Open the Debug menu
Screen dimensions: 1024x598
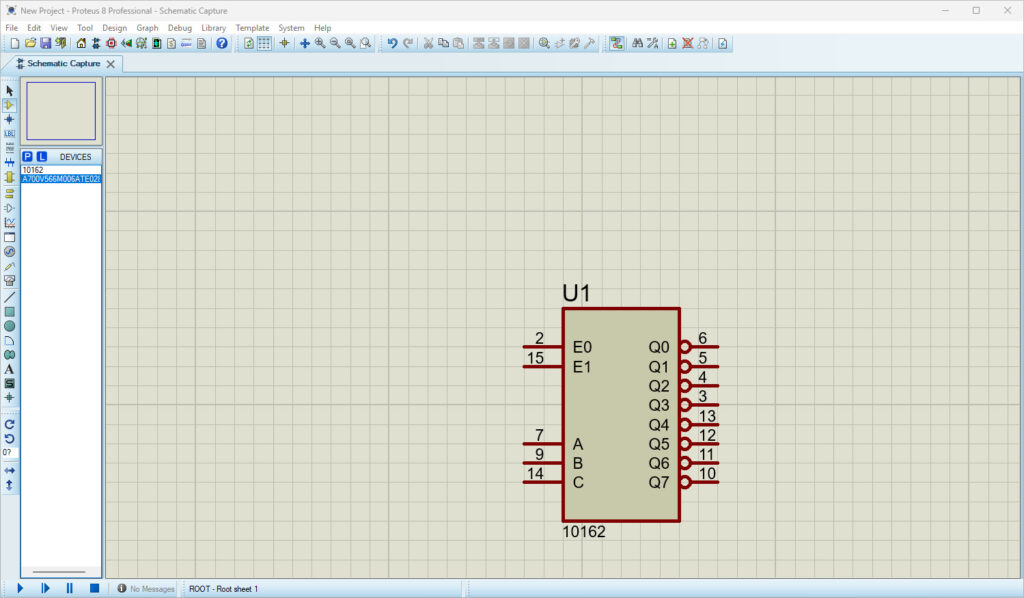click(x=180, y=28)
